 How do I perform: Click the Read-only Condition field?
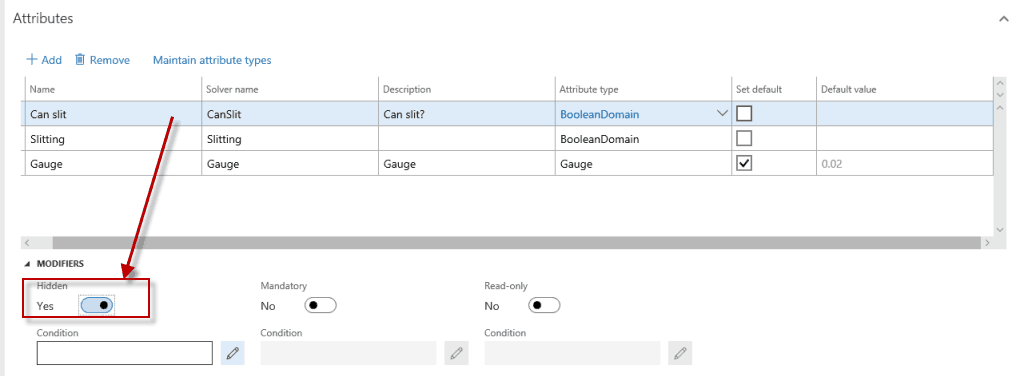pyautogui.click(x=572, y=353)
